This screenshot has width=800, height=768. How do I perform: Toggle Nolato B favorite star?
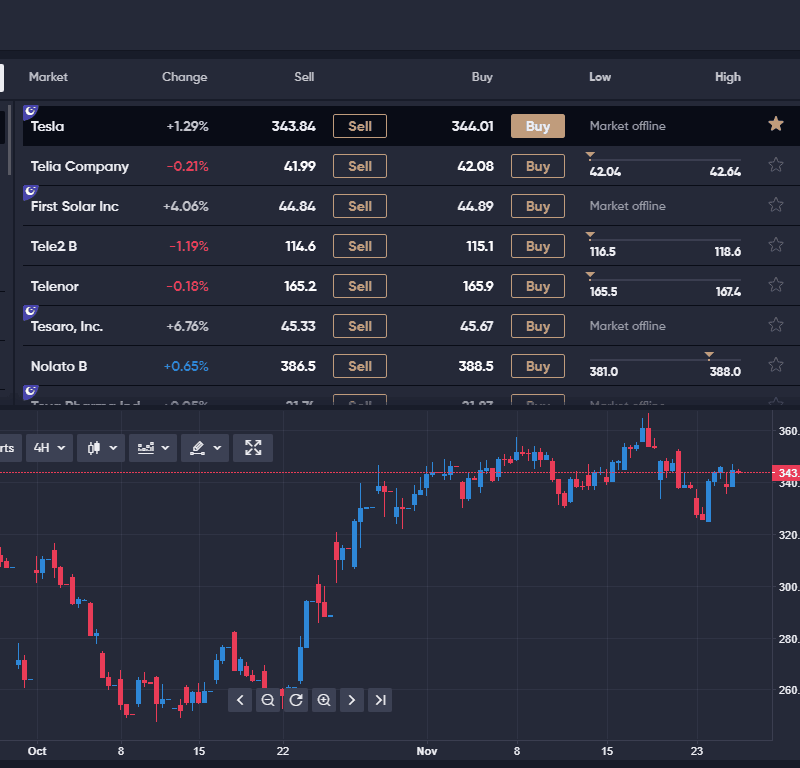coord(776,364)
